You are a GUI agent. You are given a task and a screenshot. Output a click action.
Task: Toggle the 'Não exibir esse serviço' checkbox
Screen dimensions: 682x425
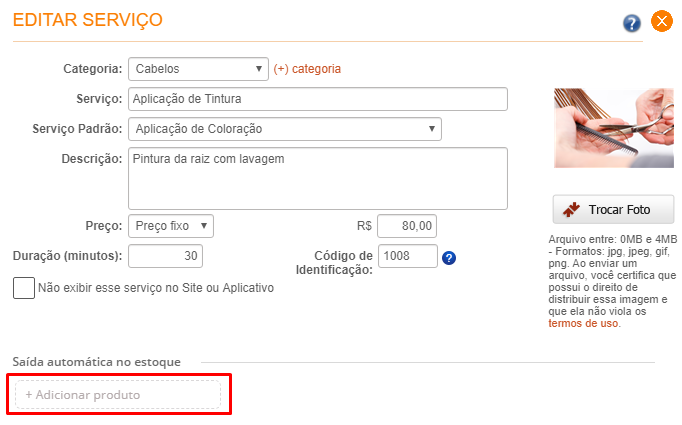point(23,288)
